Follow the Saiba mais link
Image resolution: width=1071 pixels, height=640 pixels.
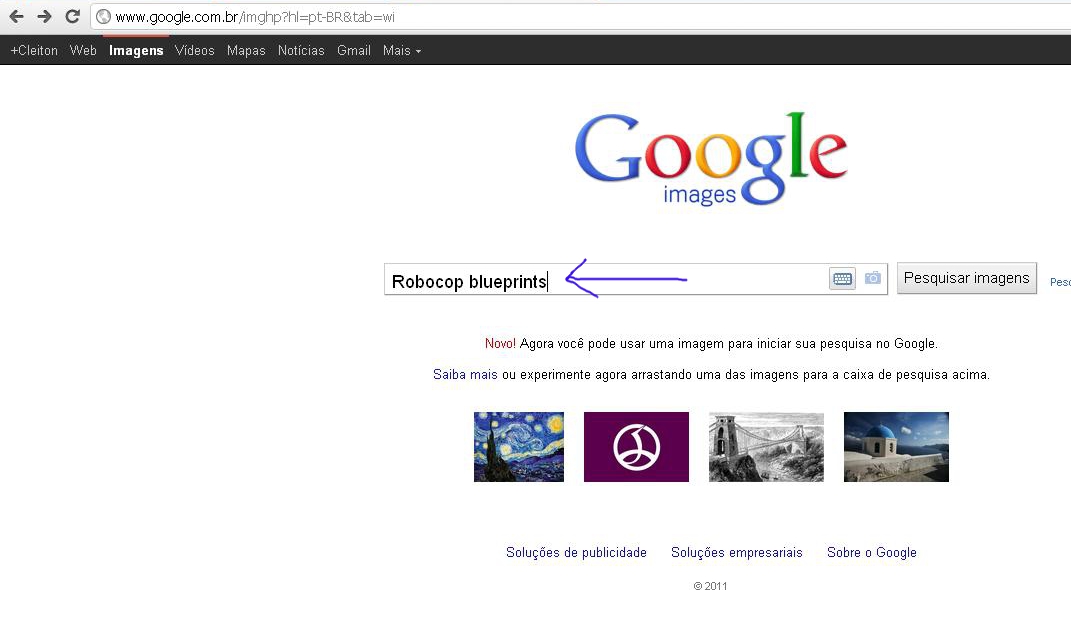tap(465, 374)
